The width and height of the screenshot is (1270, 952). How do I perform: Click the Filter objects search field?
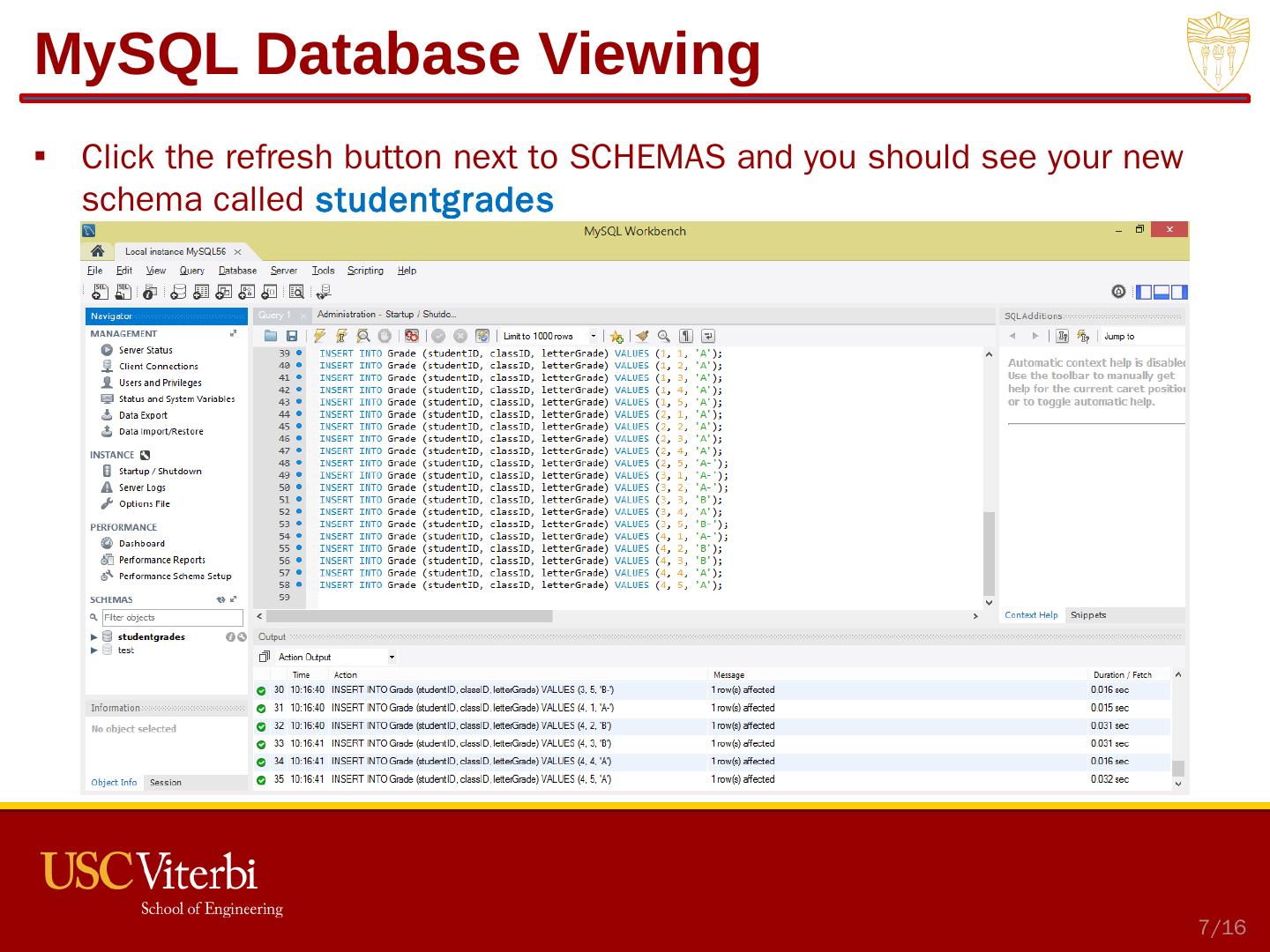click(172, 618)
